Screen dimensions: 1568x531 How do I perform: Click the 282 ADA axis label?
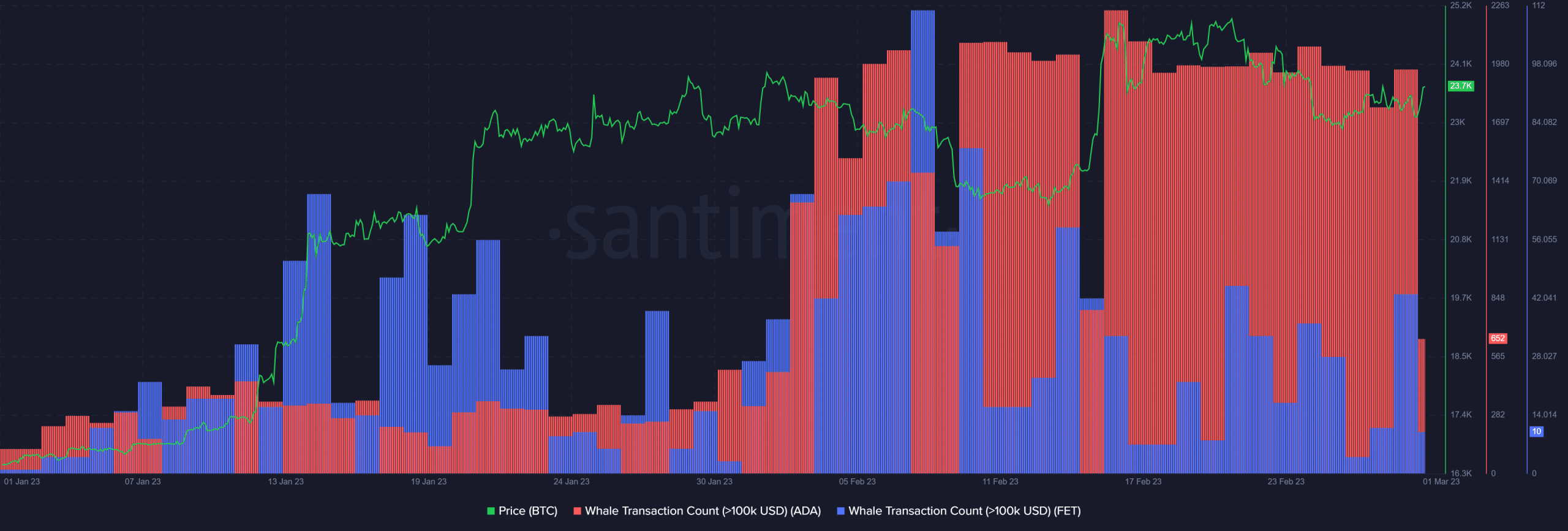(x=1498, y=415)
